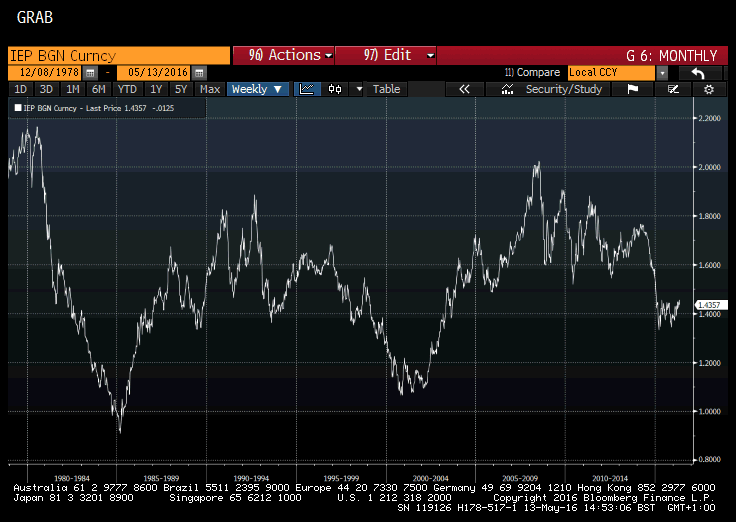Click the flag events icon
The width and height of the screenshot is (736, 522).
[x=633, y=89]
